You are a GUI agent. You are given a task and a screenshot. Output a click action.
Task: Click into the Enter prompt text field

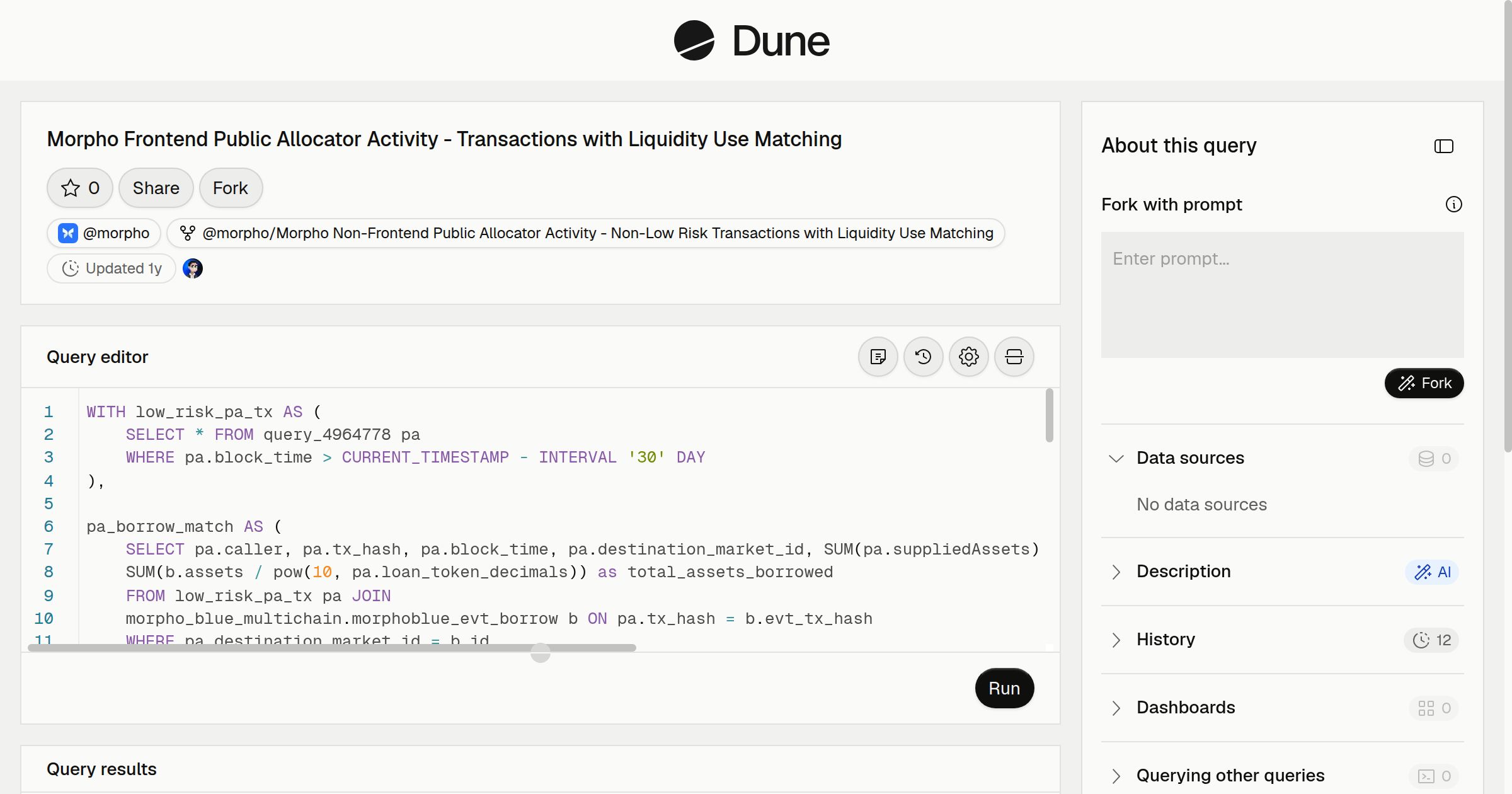click(x=1282, y=294)
